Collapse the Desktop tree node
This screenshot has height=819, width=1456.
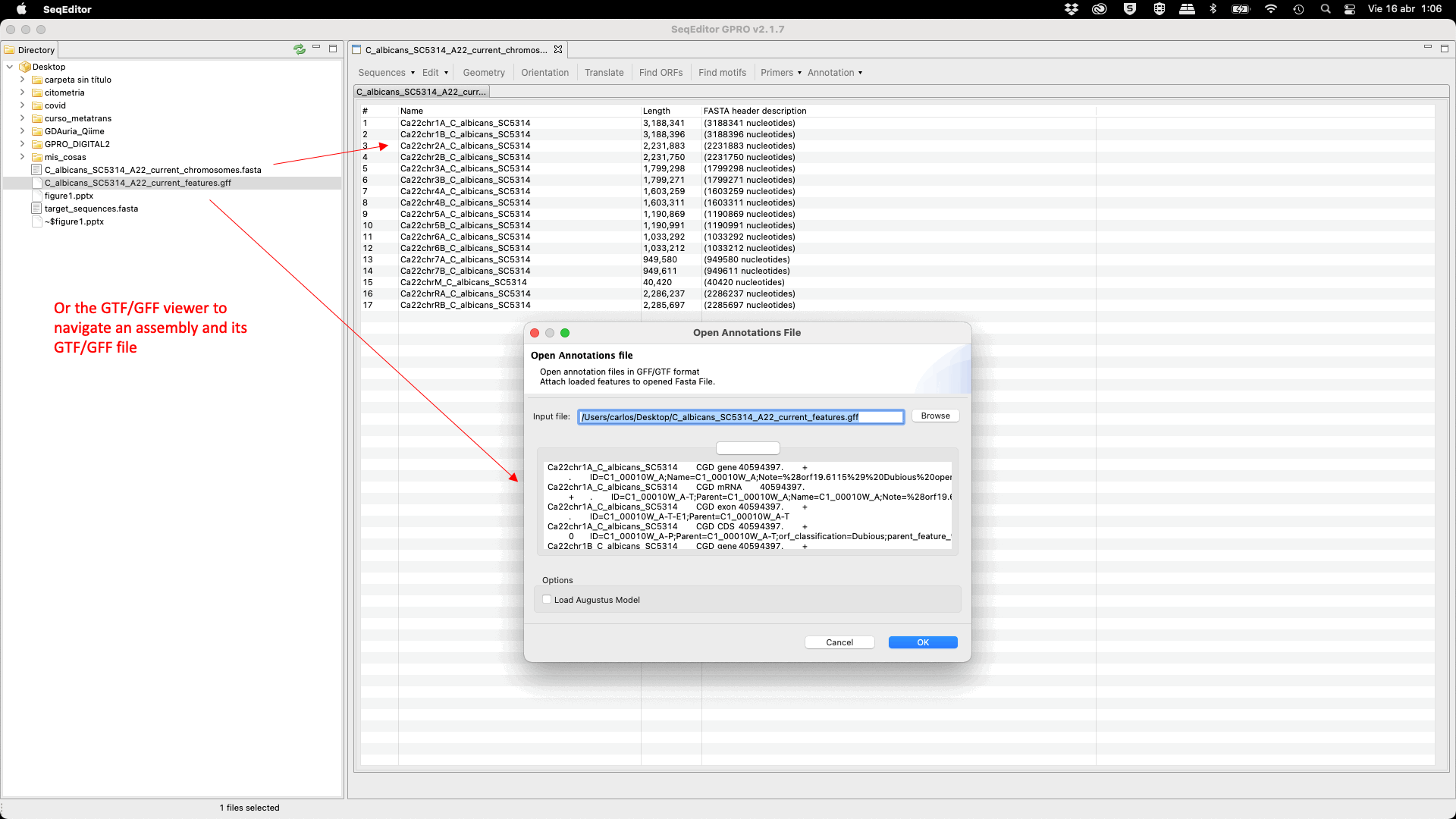pyautogui.click(x=10, y=67)
